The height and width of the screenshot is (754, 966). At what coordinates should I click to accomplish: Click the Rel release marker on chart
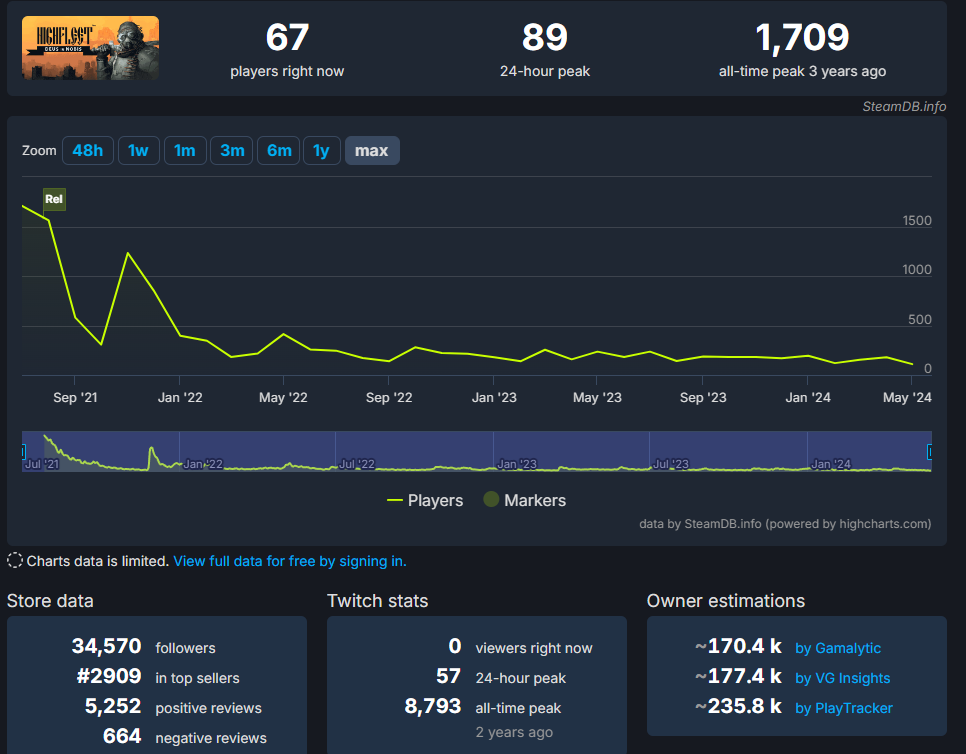click(54, 199)
